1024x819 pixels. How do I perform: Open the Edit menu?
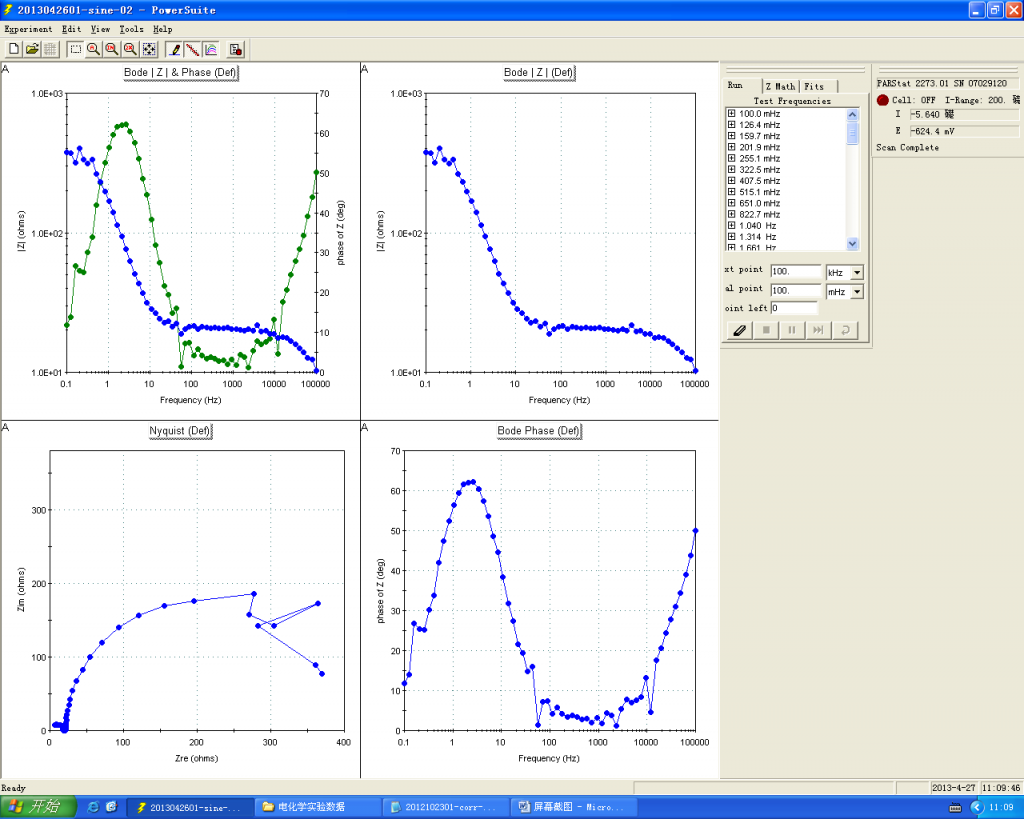click(71, 29)
